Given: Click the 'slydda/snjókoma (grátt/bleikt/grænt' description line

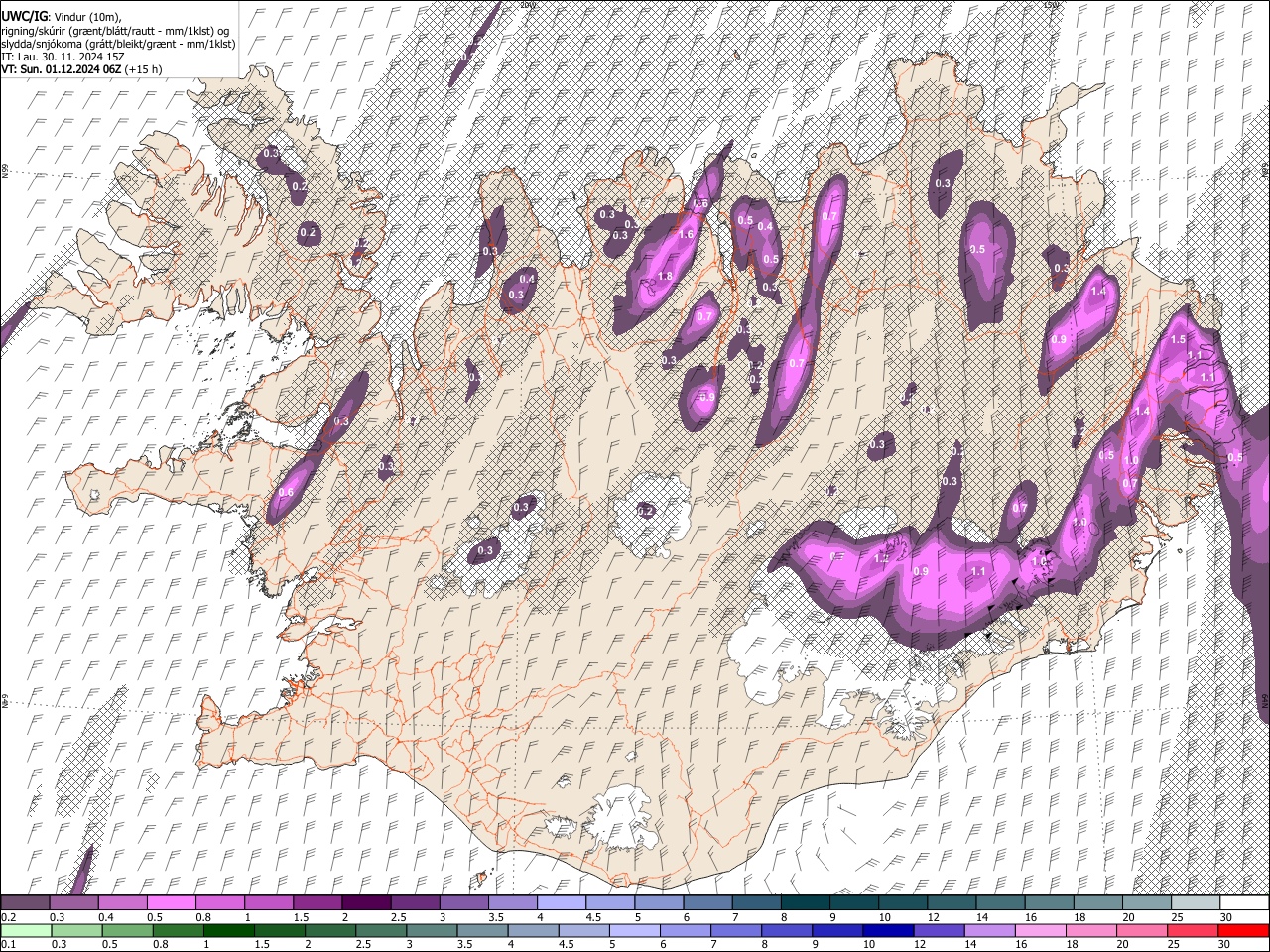Looking at the screenshot, I should [119, 44].
